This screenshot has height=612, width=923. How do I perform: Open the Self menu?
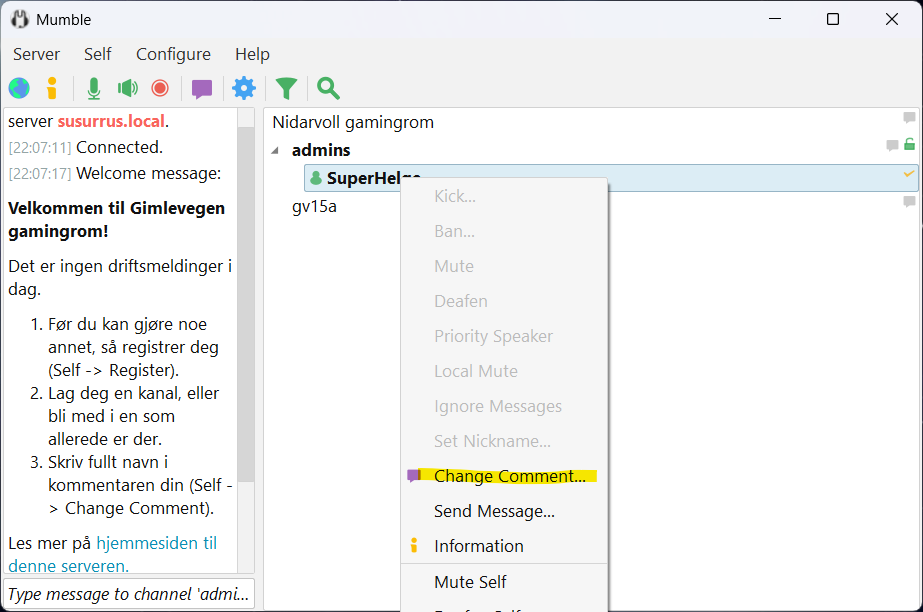pos(97,54)
